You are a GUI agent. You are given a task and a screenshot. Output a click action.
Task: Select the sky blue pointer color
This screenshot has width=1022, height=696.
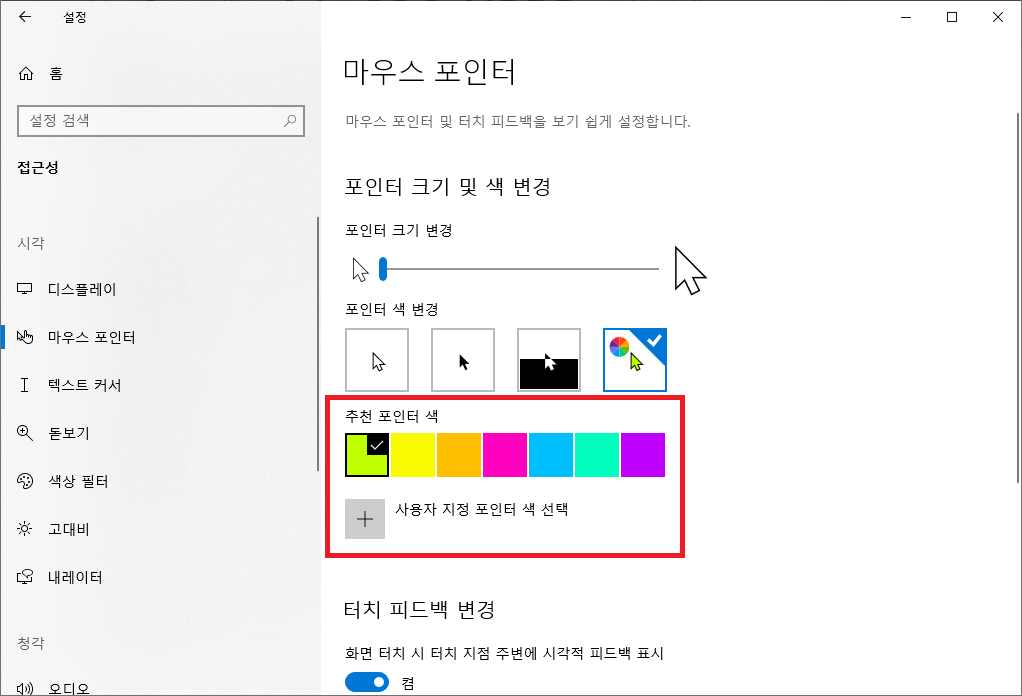coord(551,455)
